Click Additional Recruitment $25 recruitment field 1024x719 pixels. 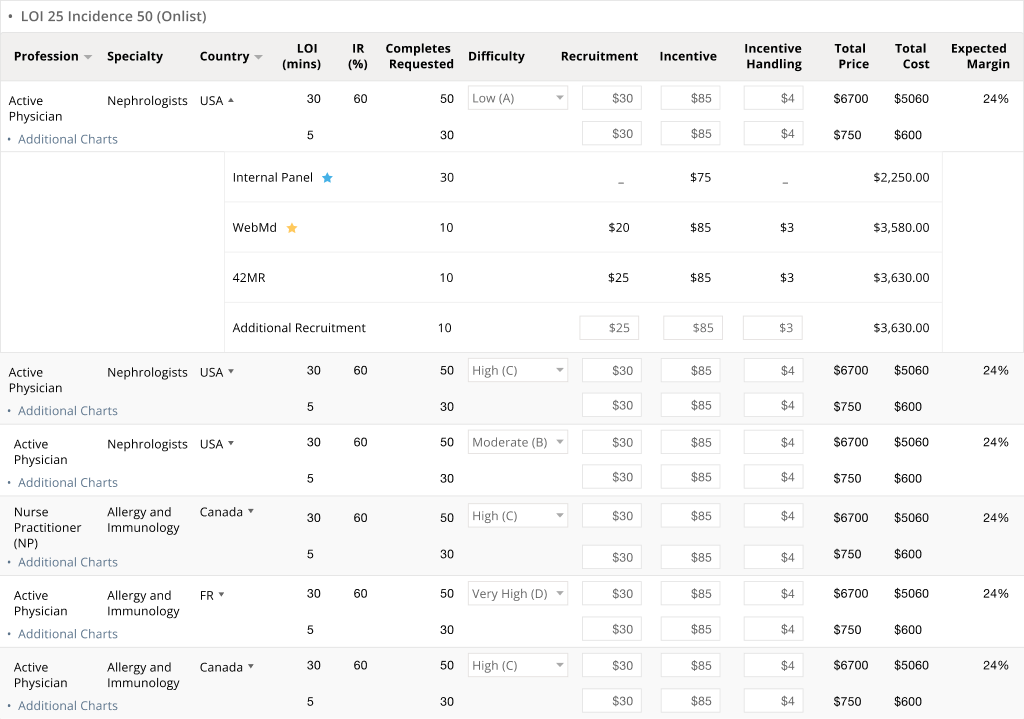click(609, 328)
